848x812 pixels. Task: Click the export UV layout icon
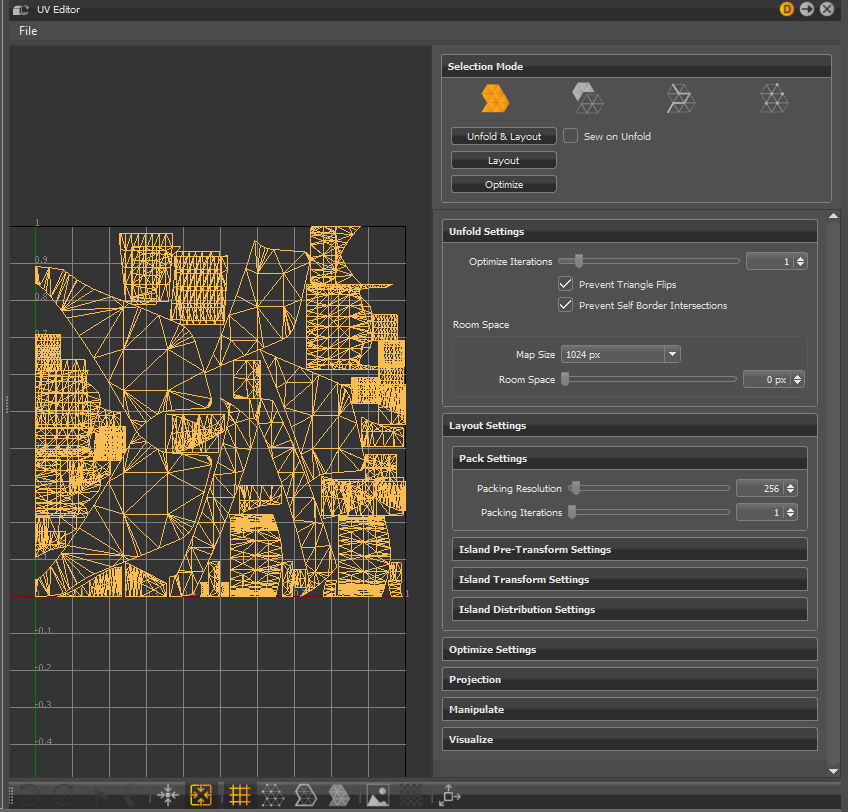click(x=449, y=794)
